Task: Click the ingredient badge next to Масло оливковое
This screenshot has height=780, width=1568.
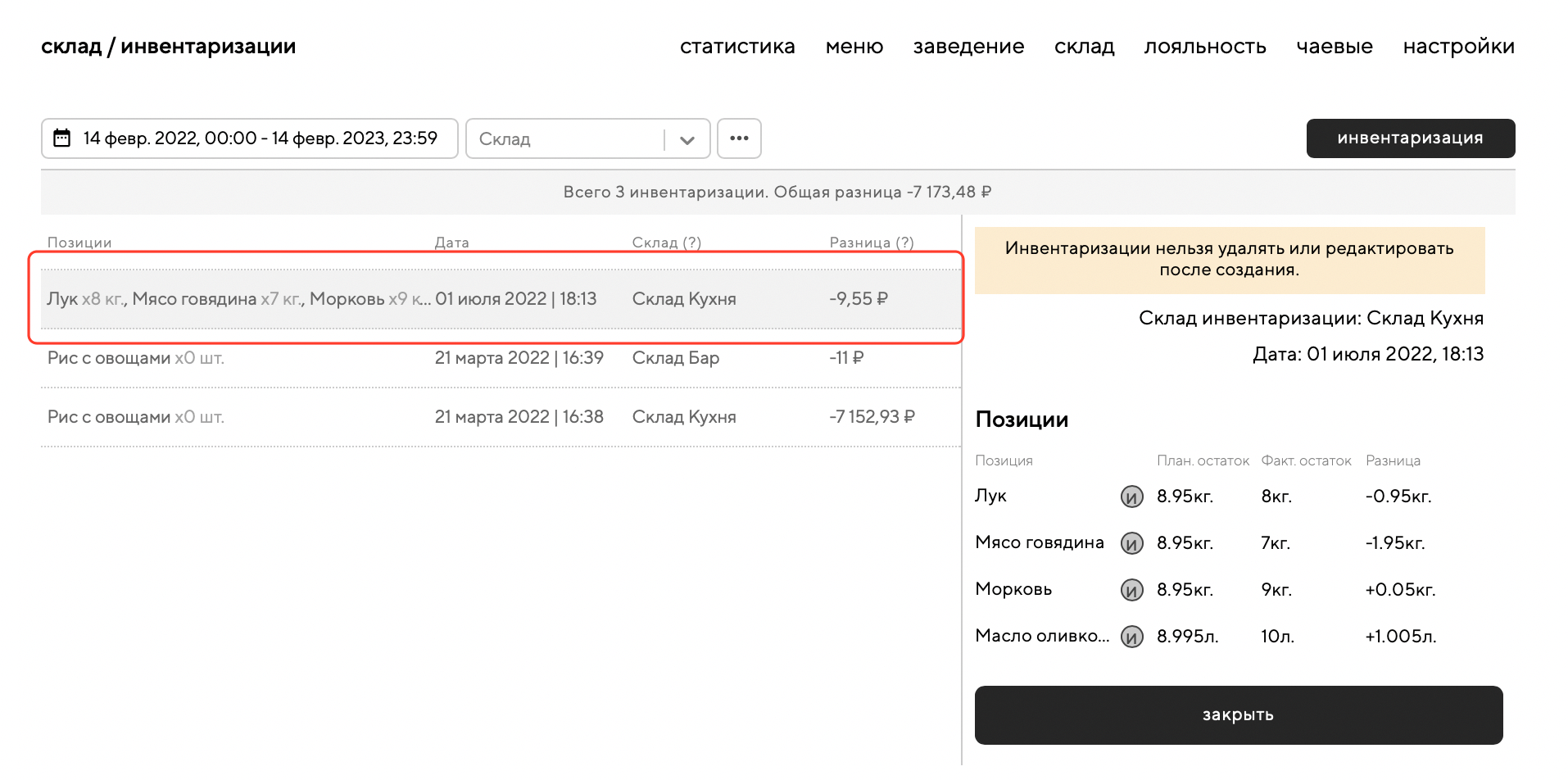Action: click(1131, 637)
